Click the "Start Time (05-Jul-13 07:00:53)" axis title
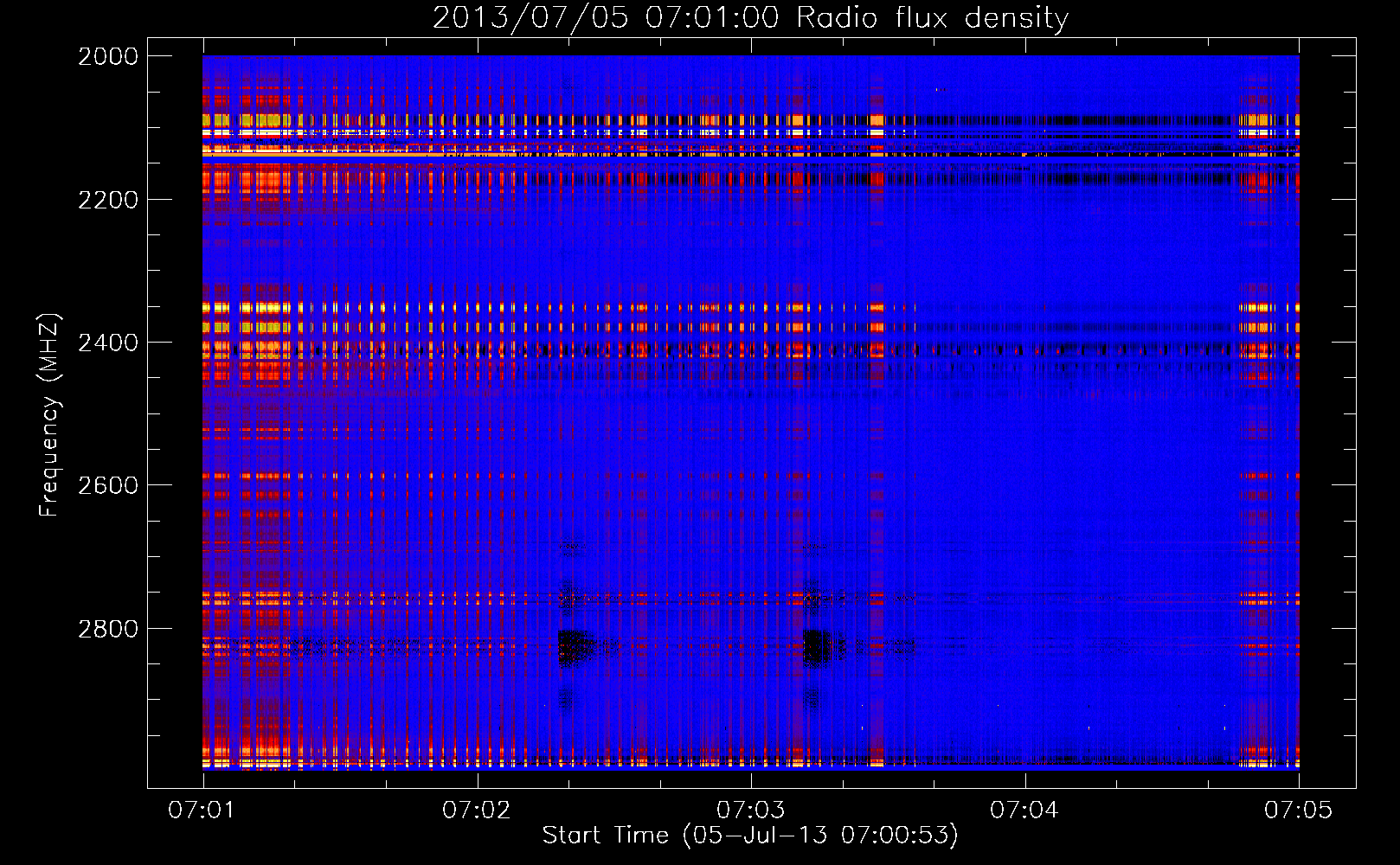 (750, 836)
